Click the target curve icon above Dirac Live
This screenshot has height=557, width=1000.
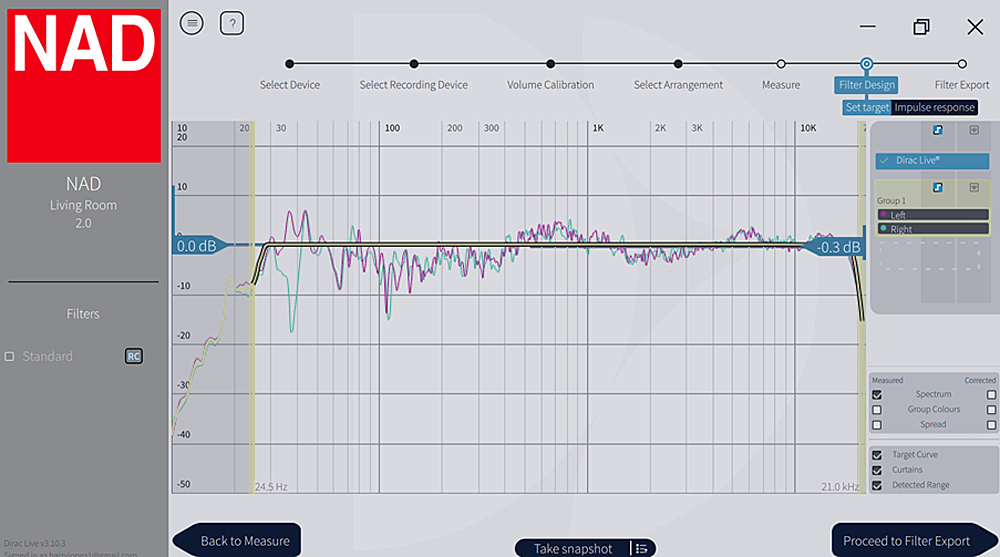938,130
